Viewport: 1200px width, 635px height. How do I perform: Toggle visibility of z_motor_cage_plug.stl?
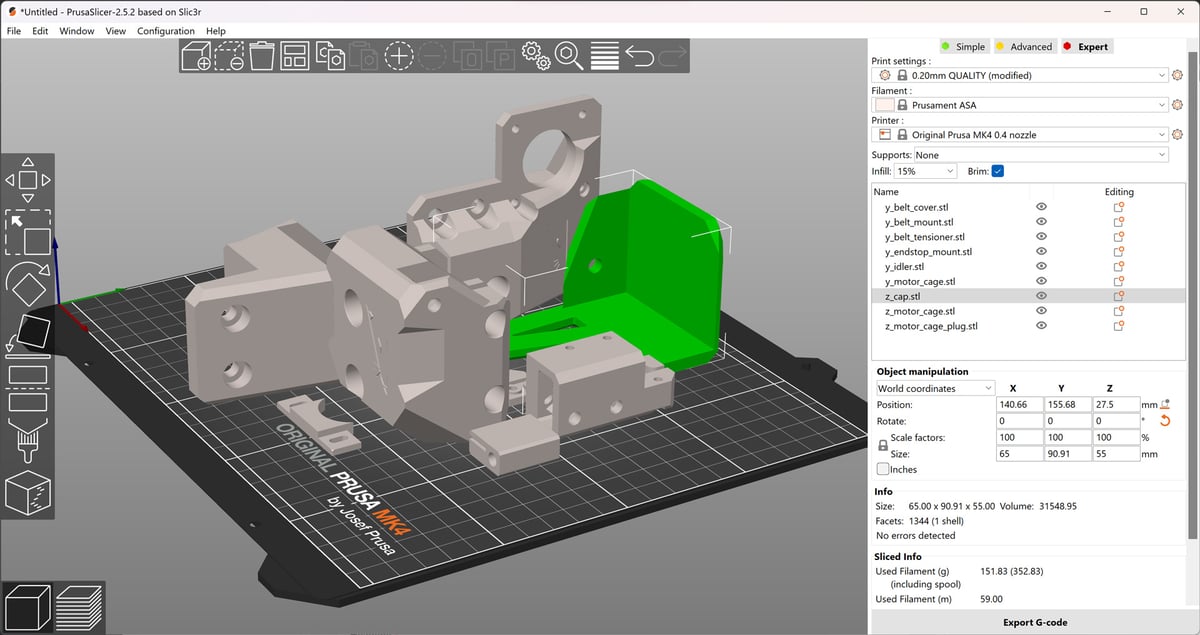tap(1041, 326)
